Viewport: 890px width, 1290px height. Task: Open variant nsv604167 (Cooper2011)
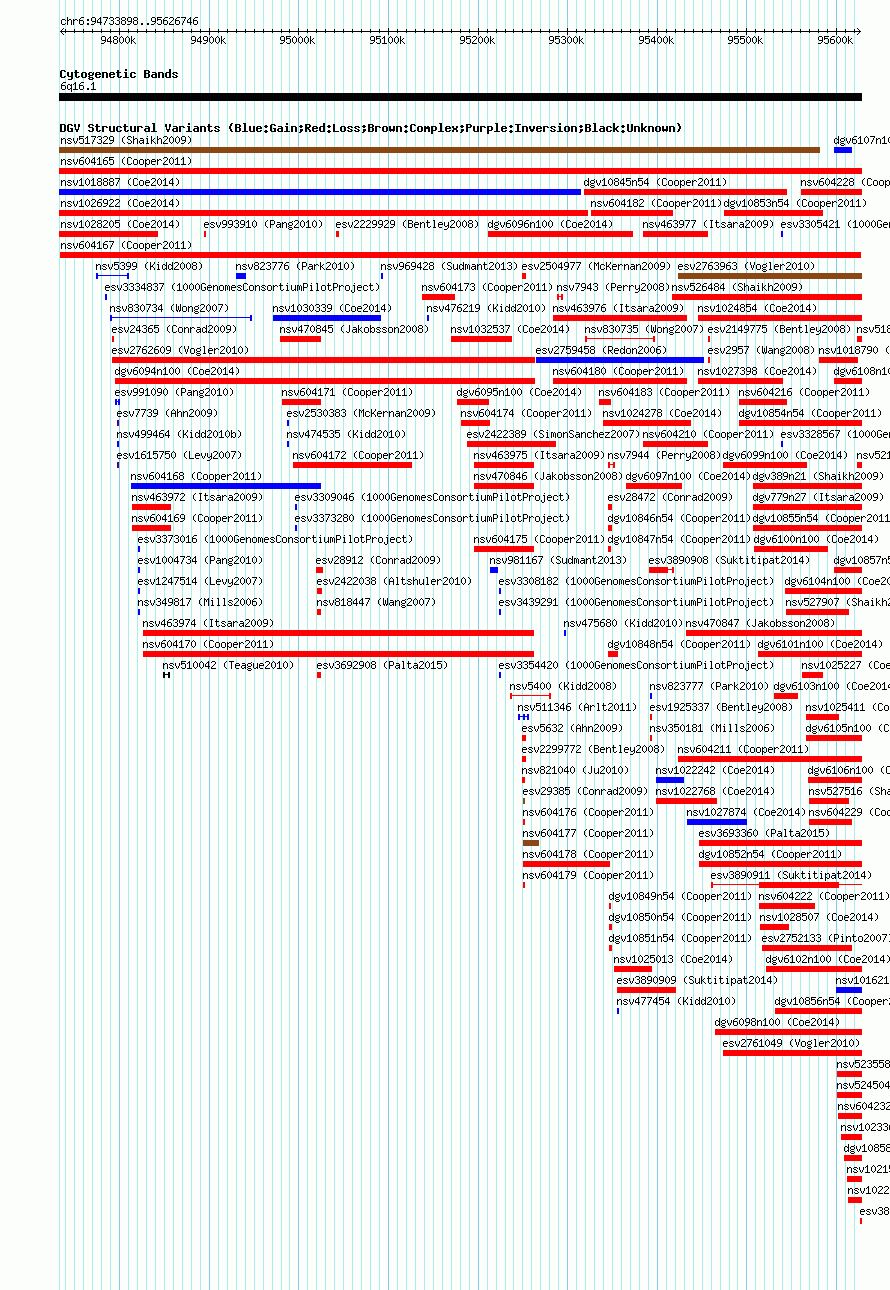[126, 245]
